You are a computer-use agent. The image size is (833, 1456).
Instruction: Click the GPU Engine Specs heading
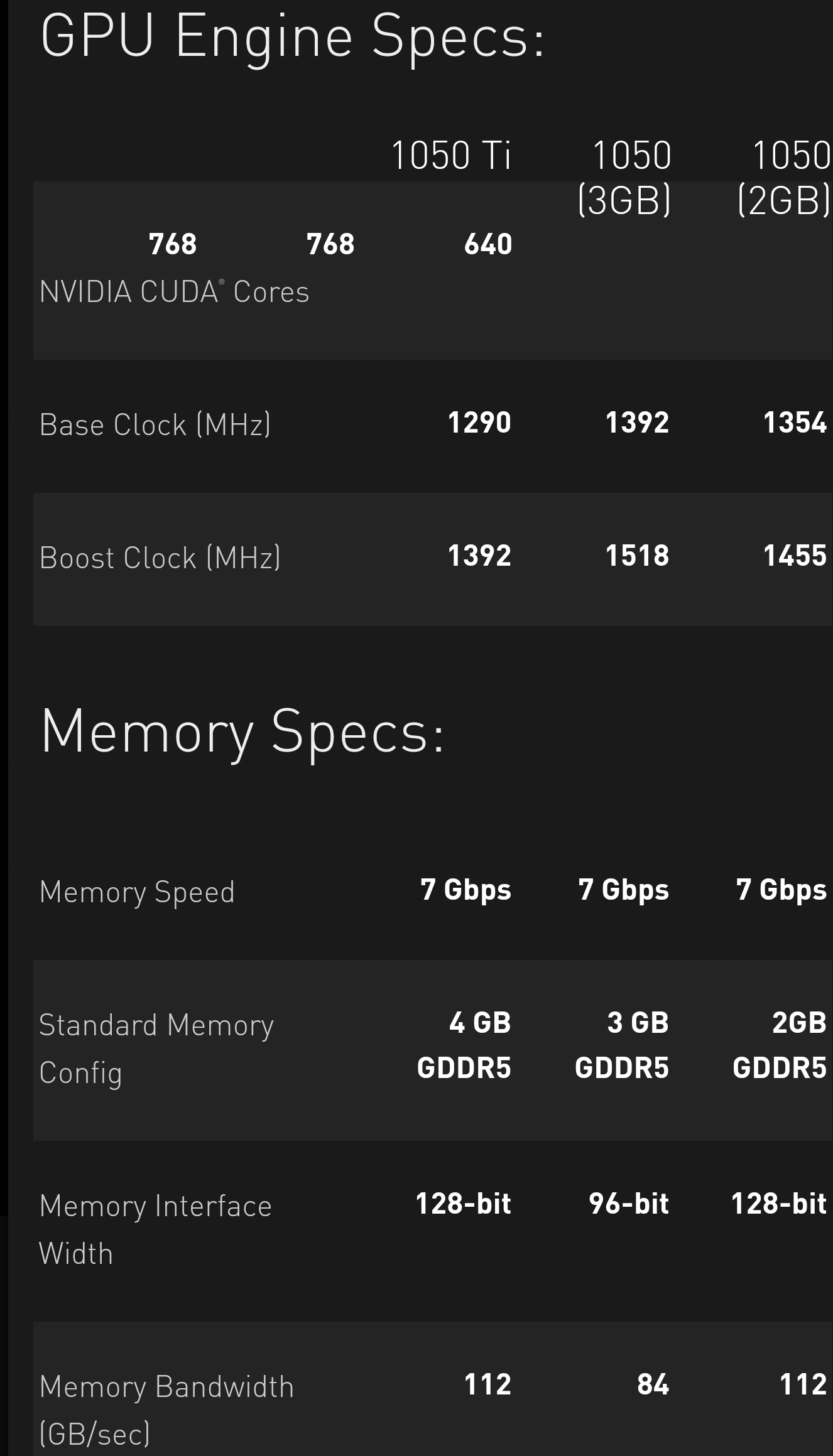coord(293,39)
